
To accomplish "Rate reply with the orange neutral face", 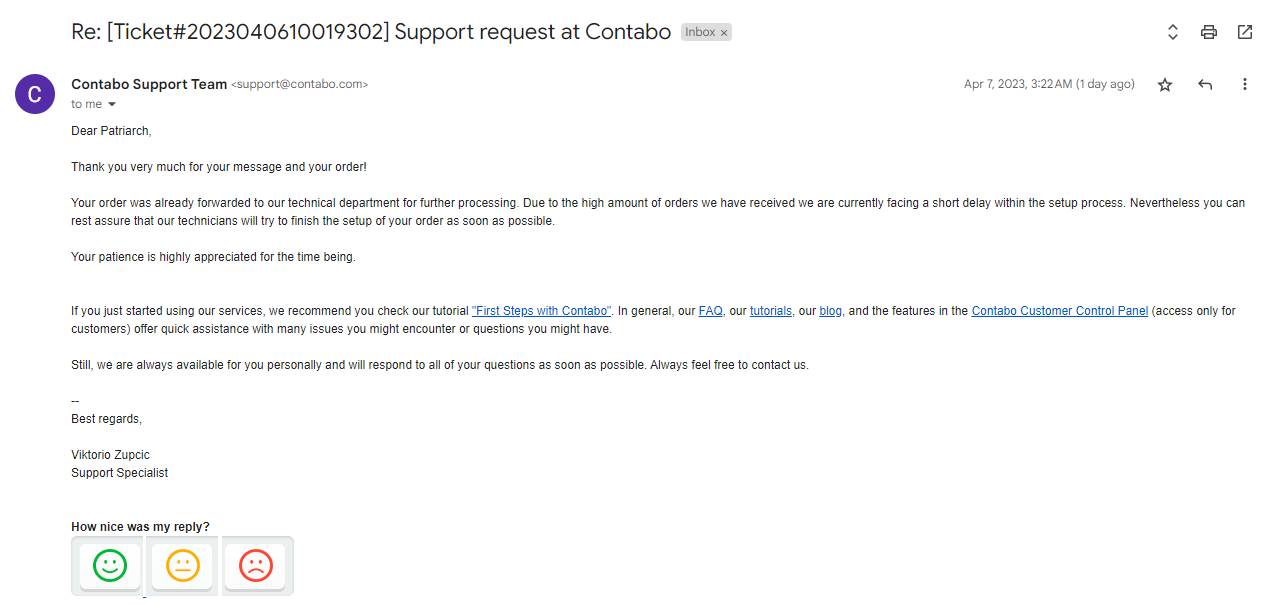I will point(183,566).
